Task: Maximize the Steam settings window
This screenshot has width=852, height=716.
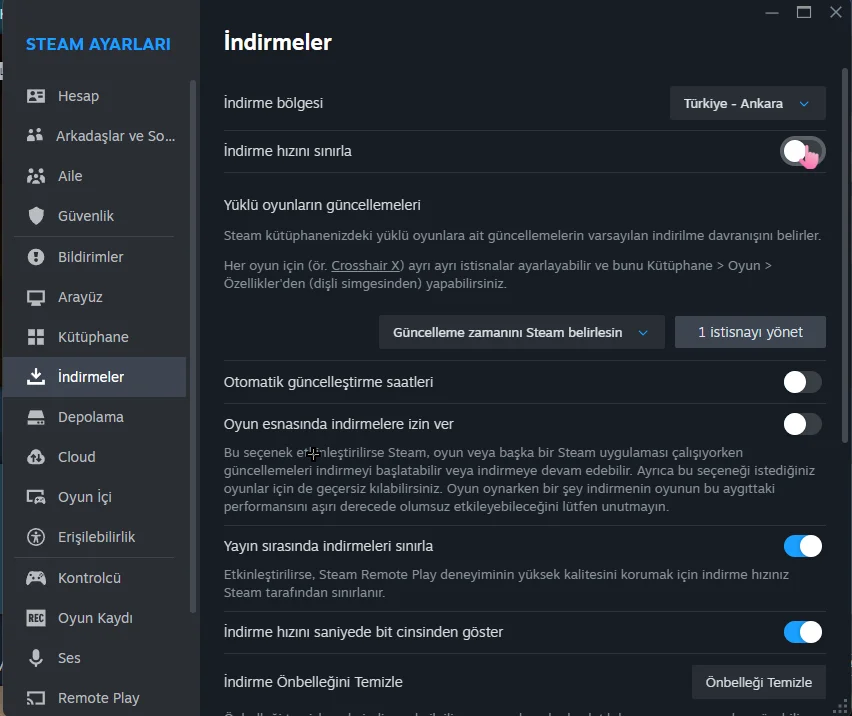Action: click(804, 12)
